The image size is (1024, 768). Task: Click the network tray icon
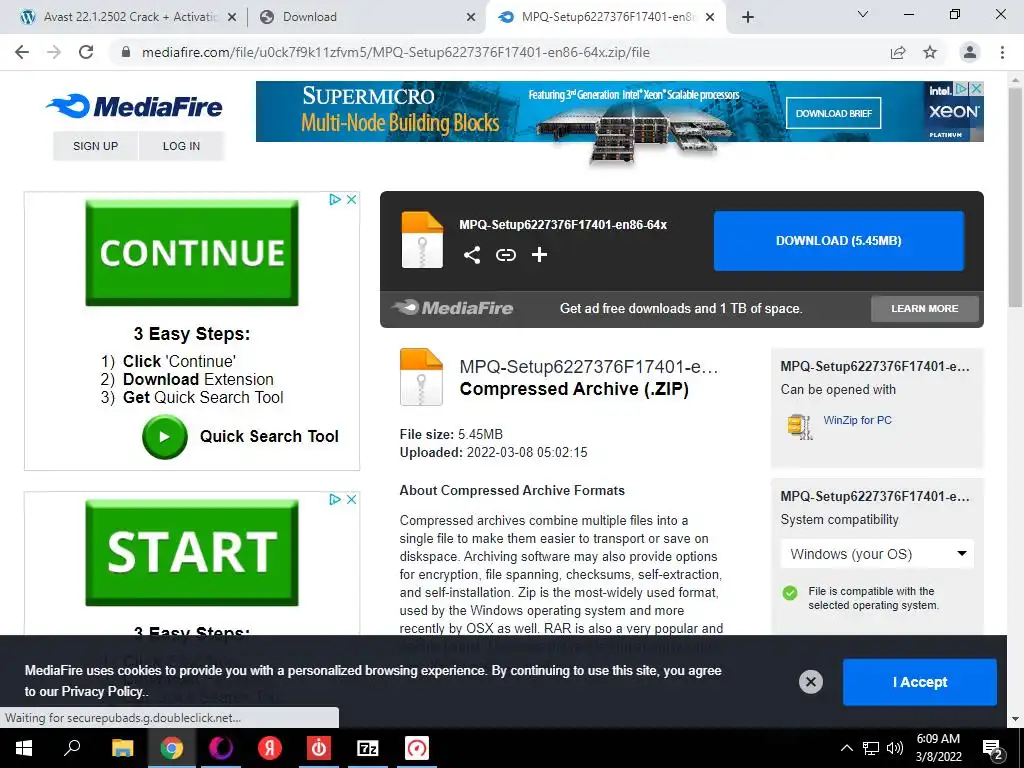click(871, 748)
